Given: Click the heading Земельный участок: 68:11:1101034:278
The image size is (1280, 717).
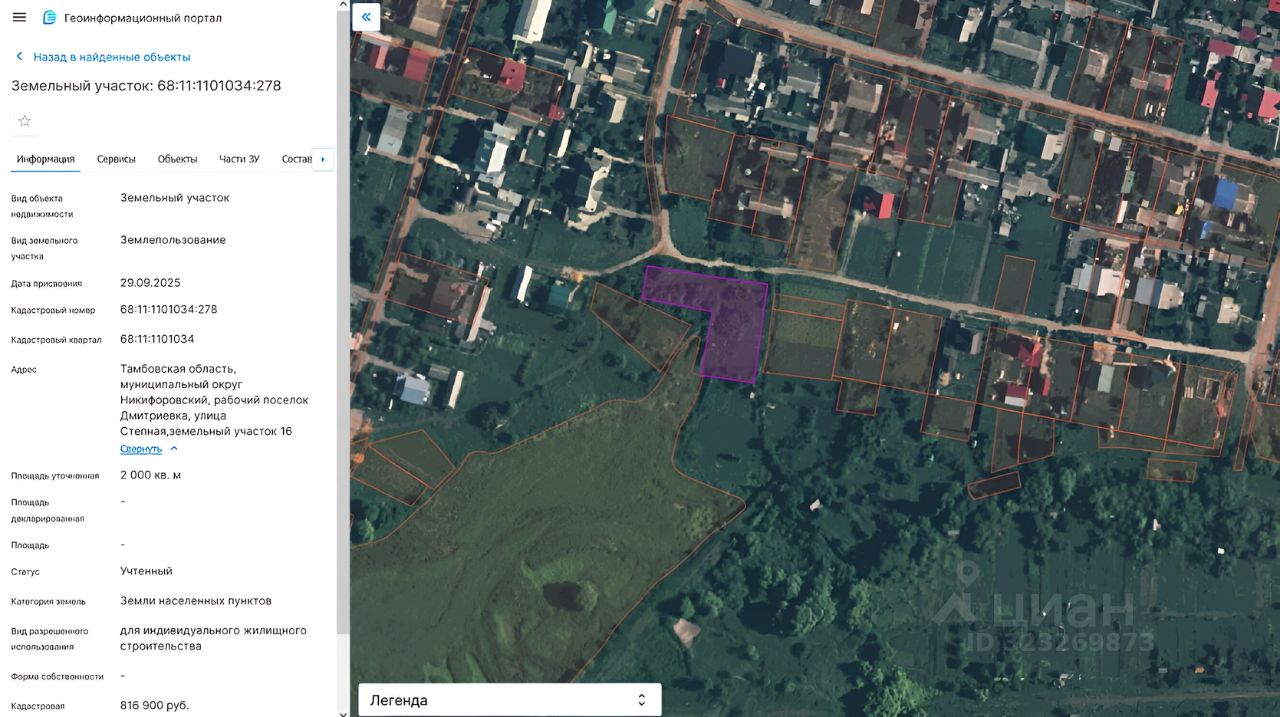Looking at the screenshot, I should coord(146,86).
